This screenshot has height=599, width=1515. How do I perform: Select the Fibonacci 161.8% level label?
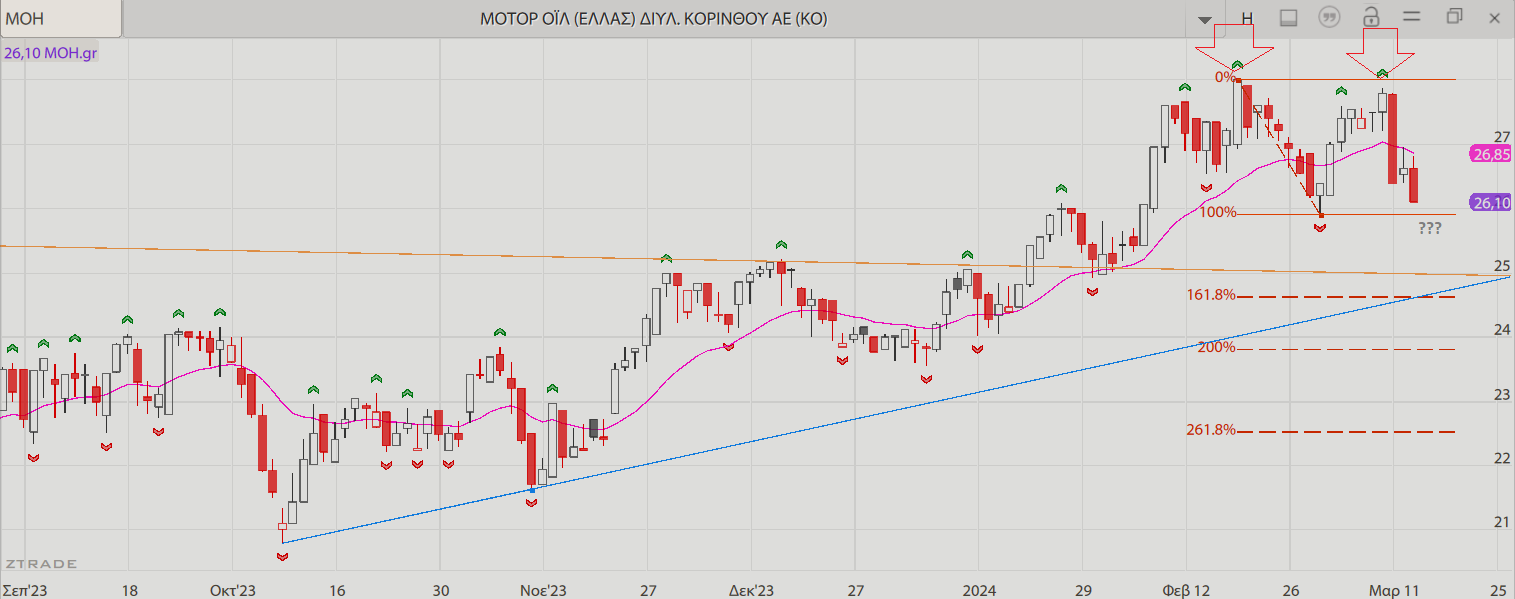click(x=1212, y=295)
